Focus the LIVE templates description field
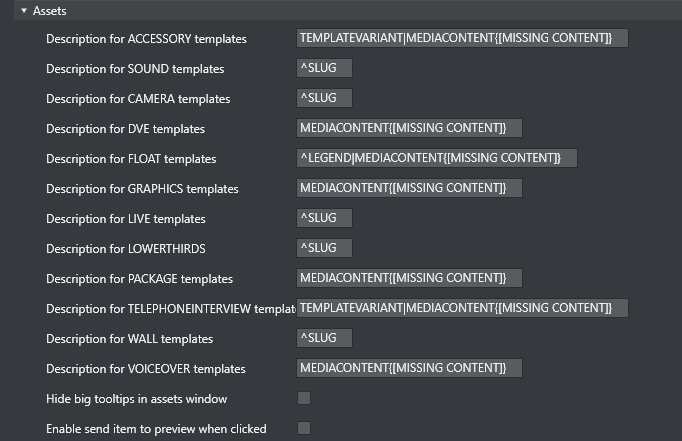 324,218
